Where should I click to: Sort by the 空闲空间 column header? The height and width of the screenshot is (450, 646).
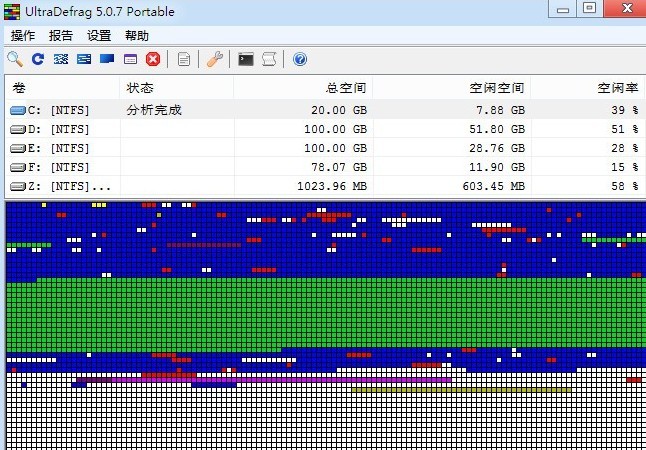pos(452,88)
